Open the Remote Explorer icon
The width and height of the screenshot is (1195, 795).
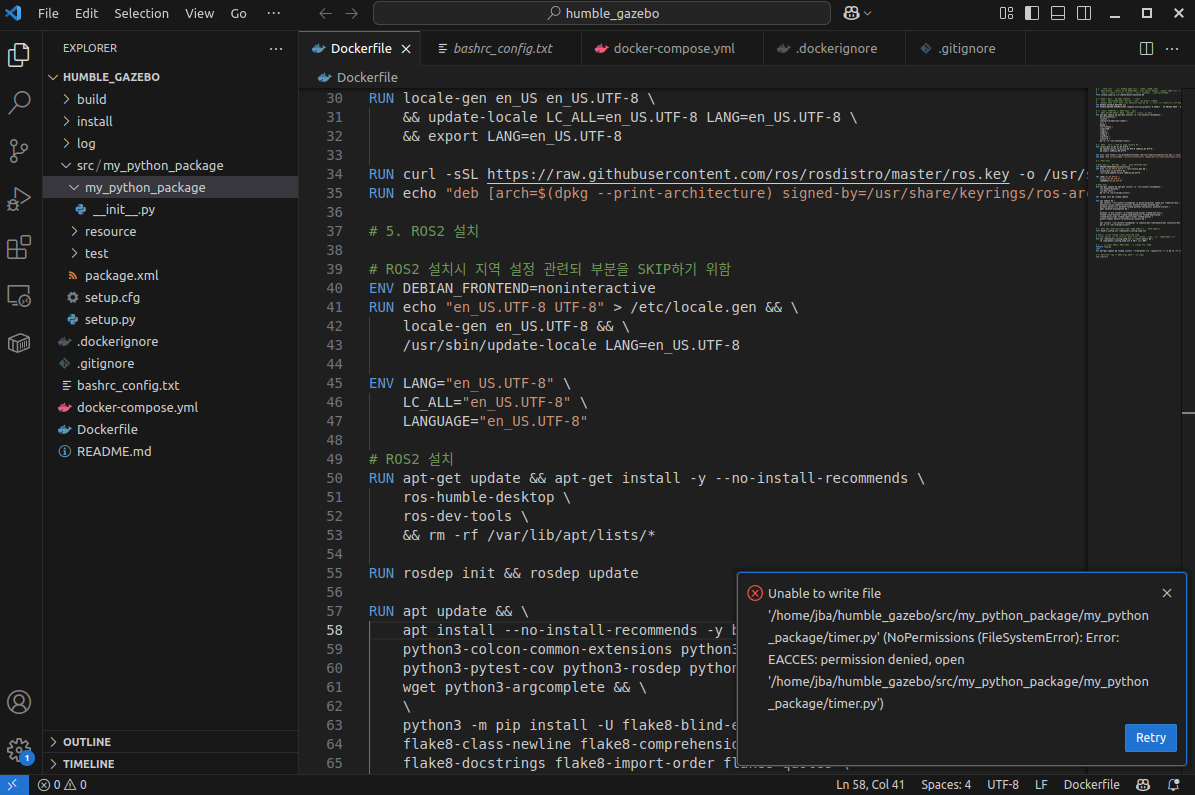click(19, 296)
